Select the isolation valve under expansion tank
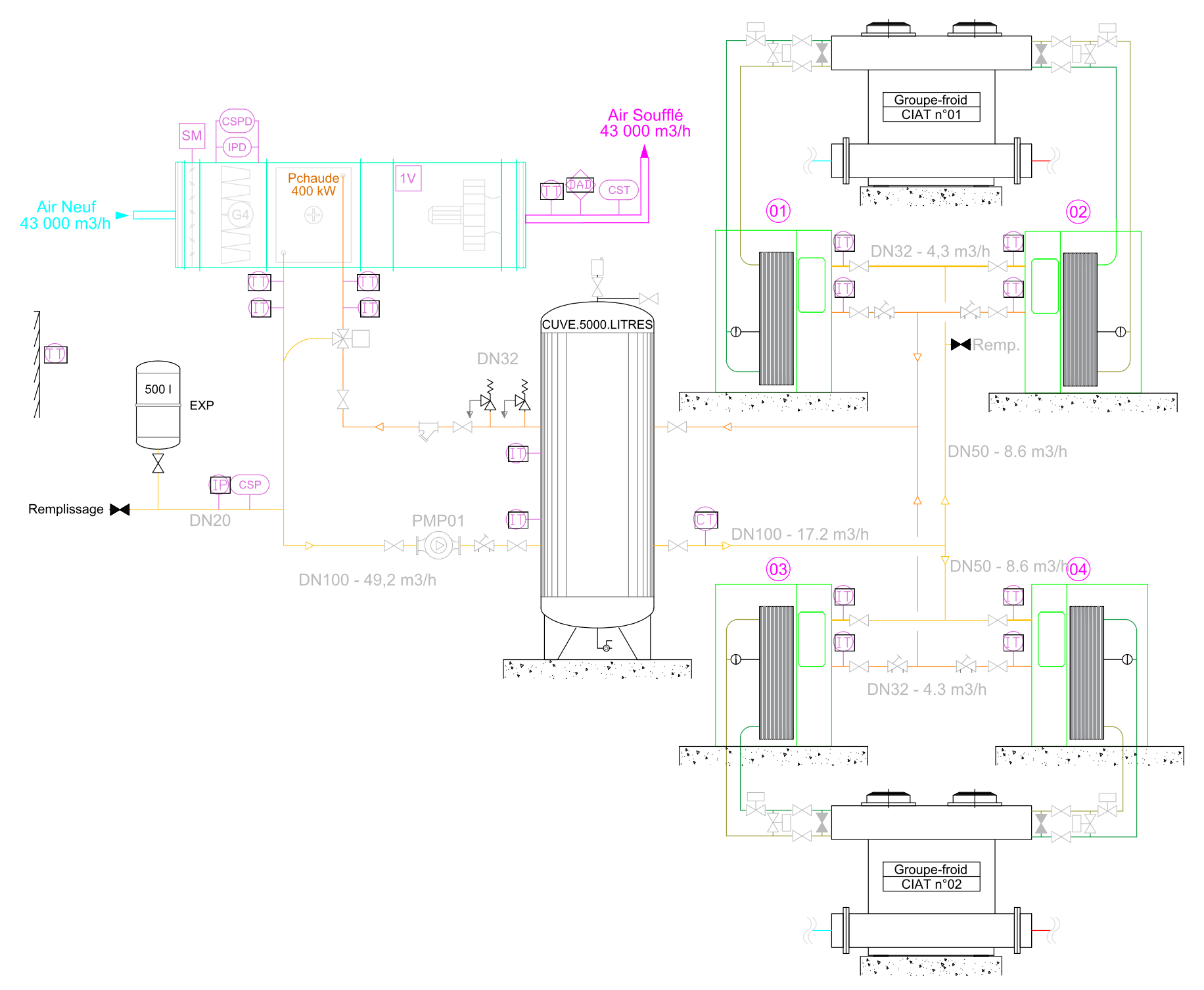1204x990 pixels. click(158, 463)
